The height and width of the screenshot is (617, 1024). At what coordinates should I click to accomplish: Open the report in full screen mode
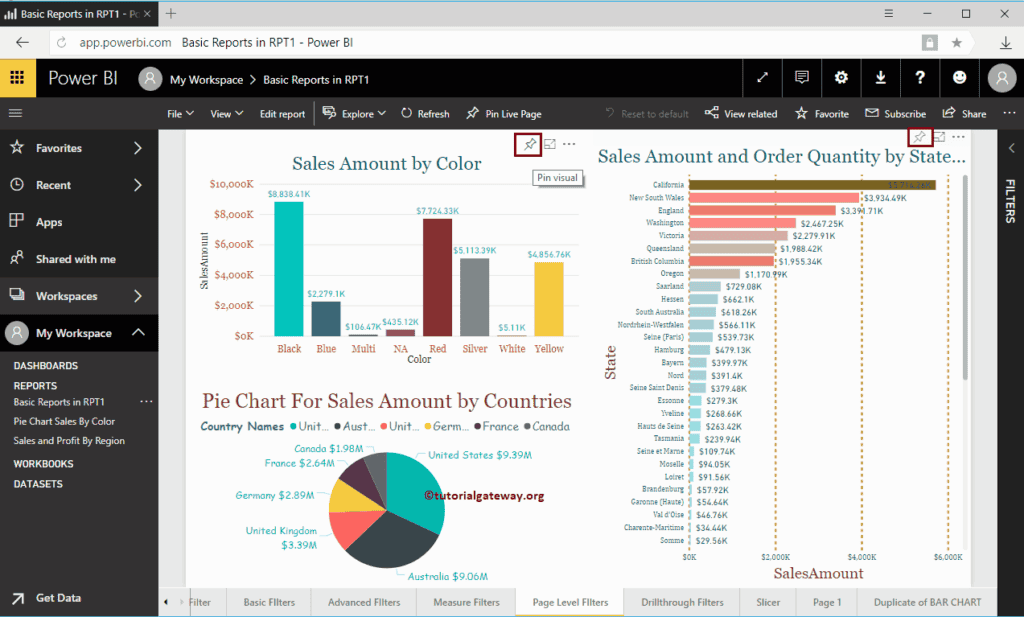(x=761, y=77)
